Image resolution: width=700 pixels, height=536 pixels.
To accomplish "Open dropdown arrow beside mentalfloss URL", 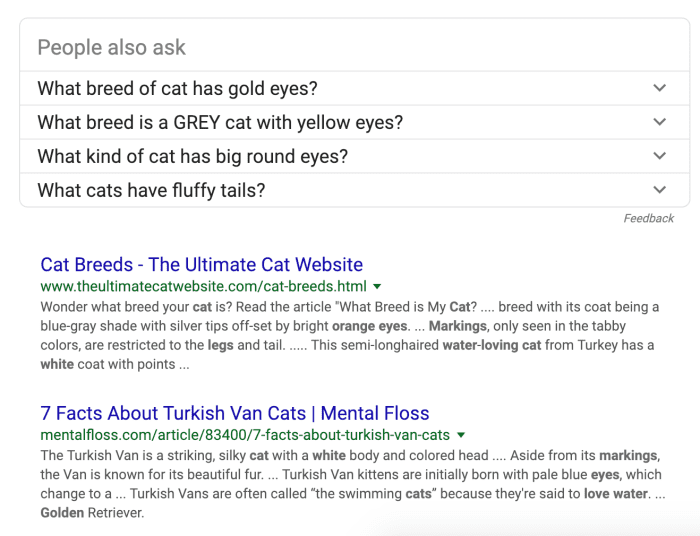I will tap(461, 435).
